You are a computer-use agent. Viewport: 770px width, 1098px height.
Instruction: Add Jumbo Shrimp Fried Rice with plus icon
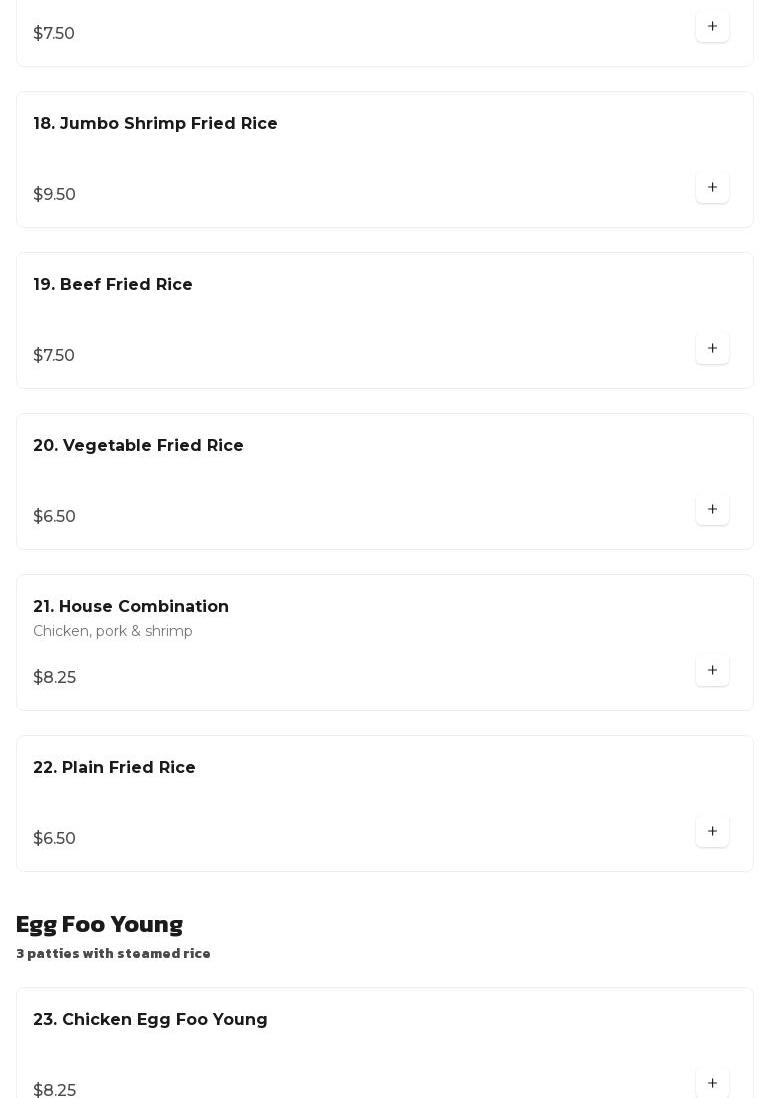pyautogui.click(x=712, y=188)
